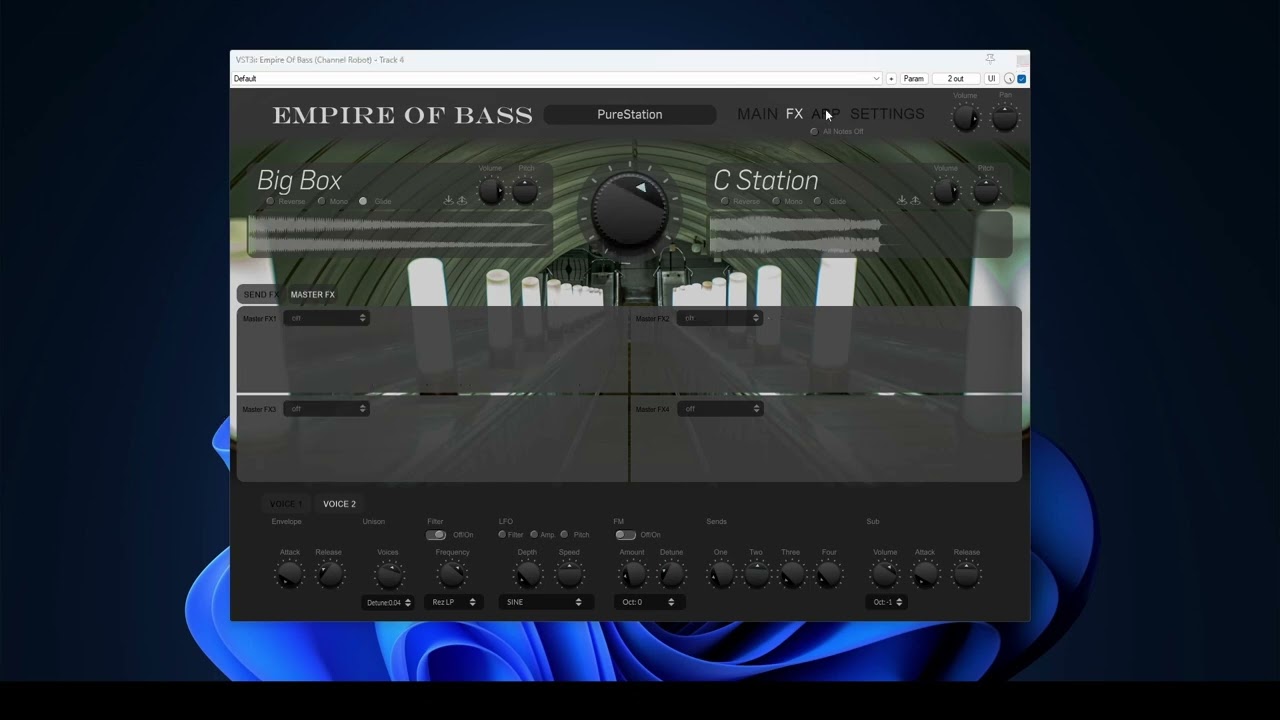Click the All Notes Off indicator

(814, 132)
